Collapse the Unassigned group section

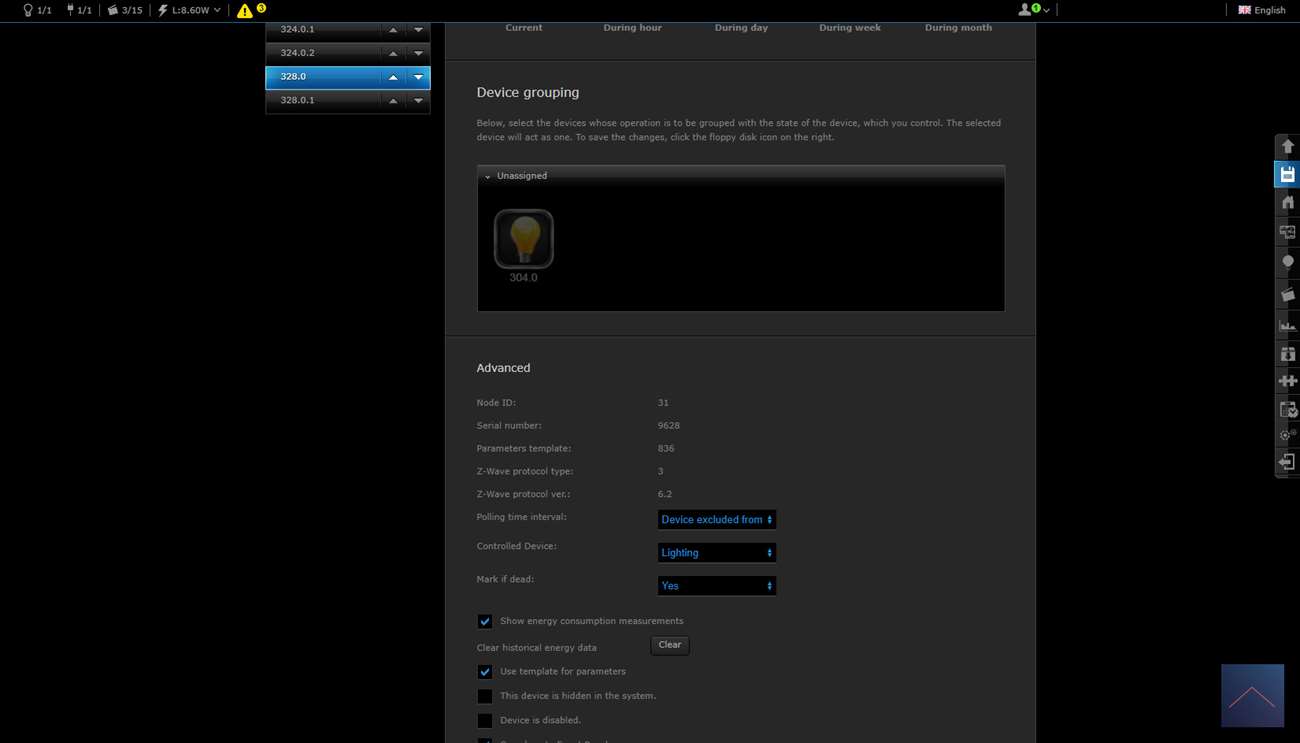coord(488,177)
